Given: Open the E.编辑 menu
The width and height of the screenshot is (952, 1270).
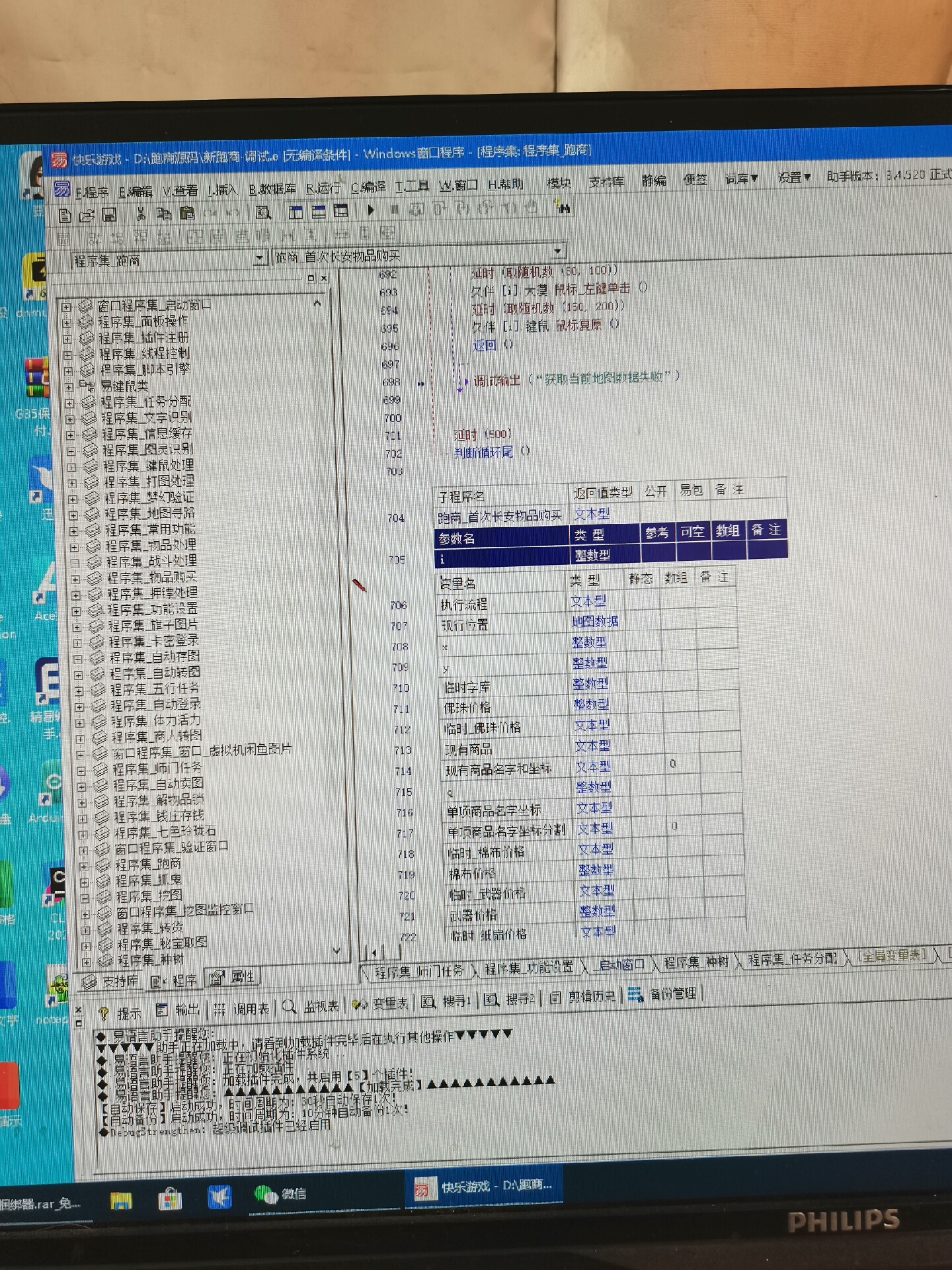Looking at the screenshot, I should pyautogui.click(x=136, y=191).
